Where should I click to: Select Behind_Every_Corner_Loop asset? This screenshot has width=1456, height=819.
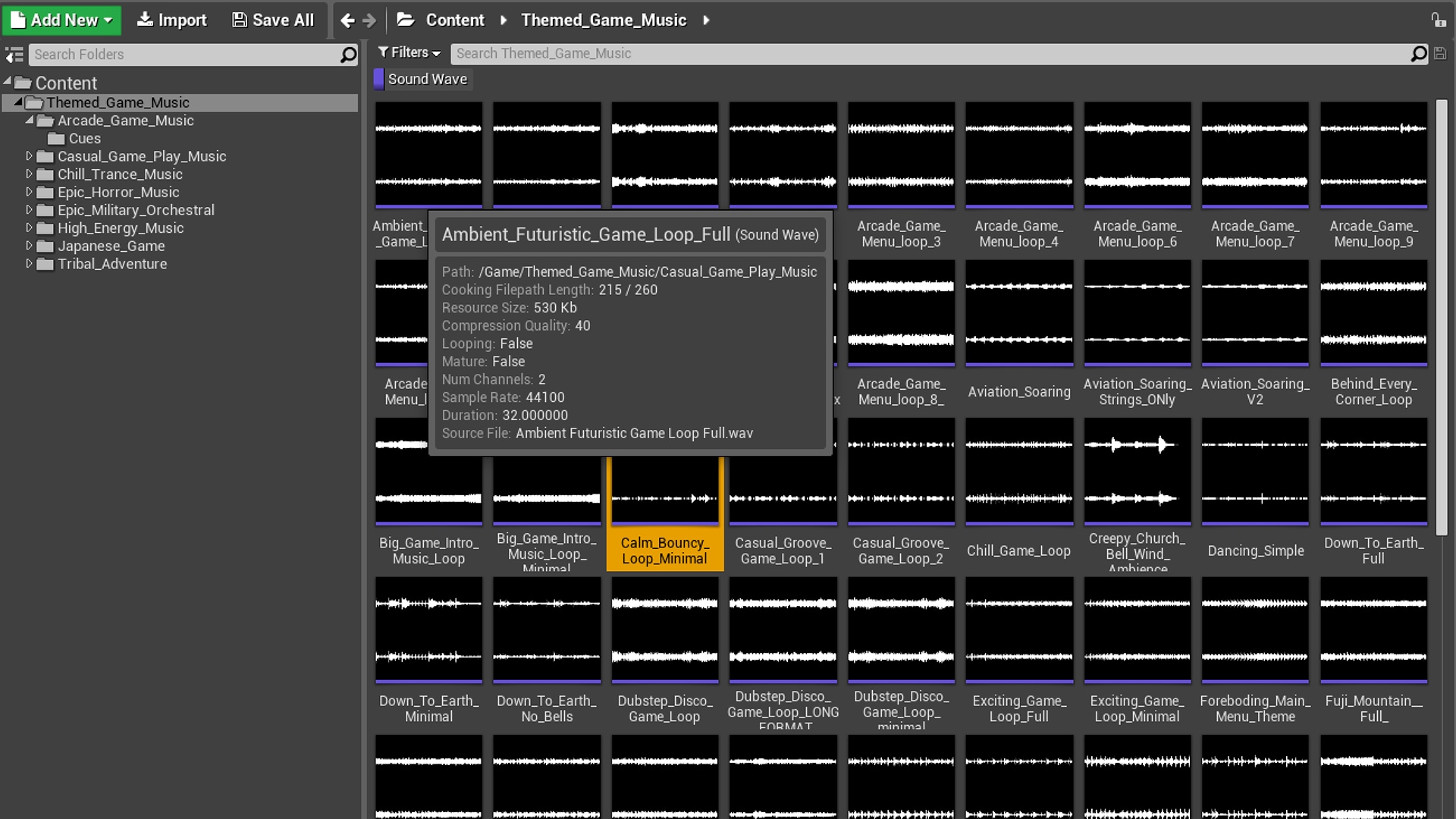1373,334
